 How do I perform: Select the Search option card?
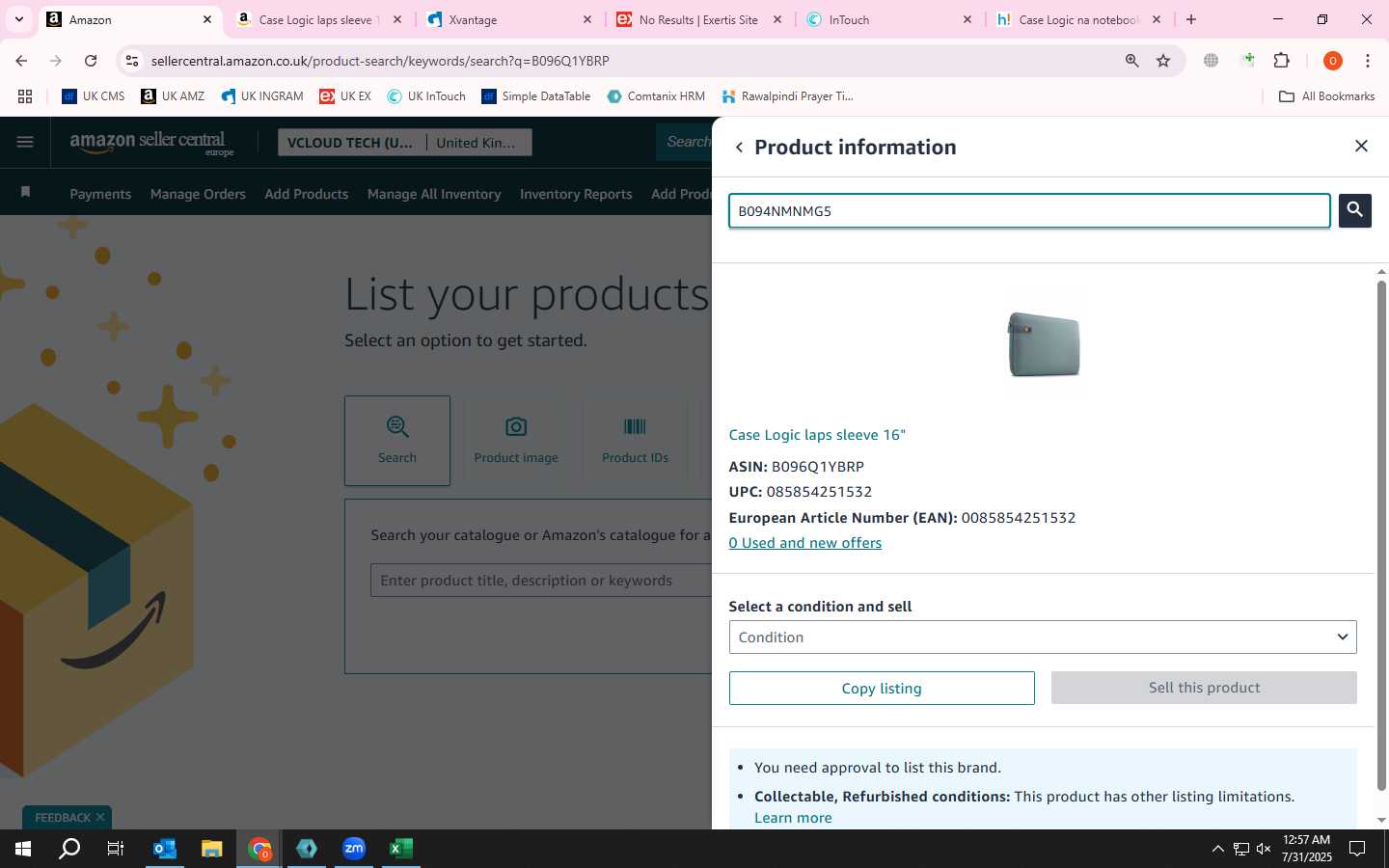[397, 440]
